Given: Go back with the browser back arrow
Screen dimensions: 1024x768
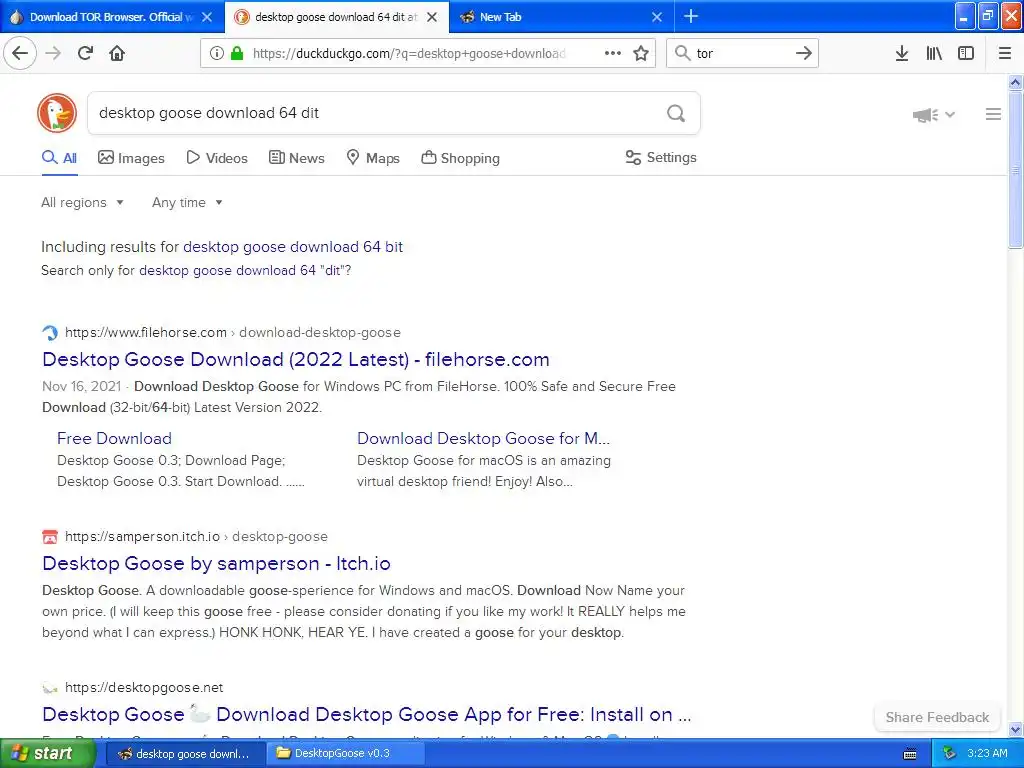Looking at the screenshot, I should pos(20,53).
